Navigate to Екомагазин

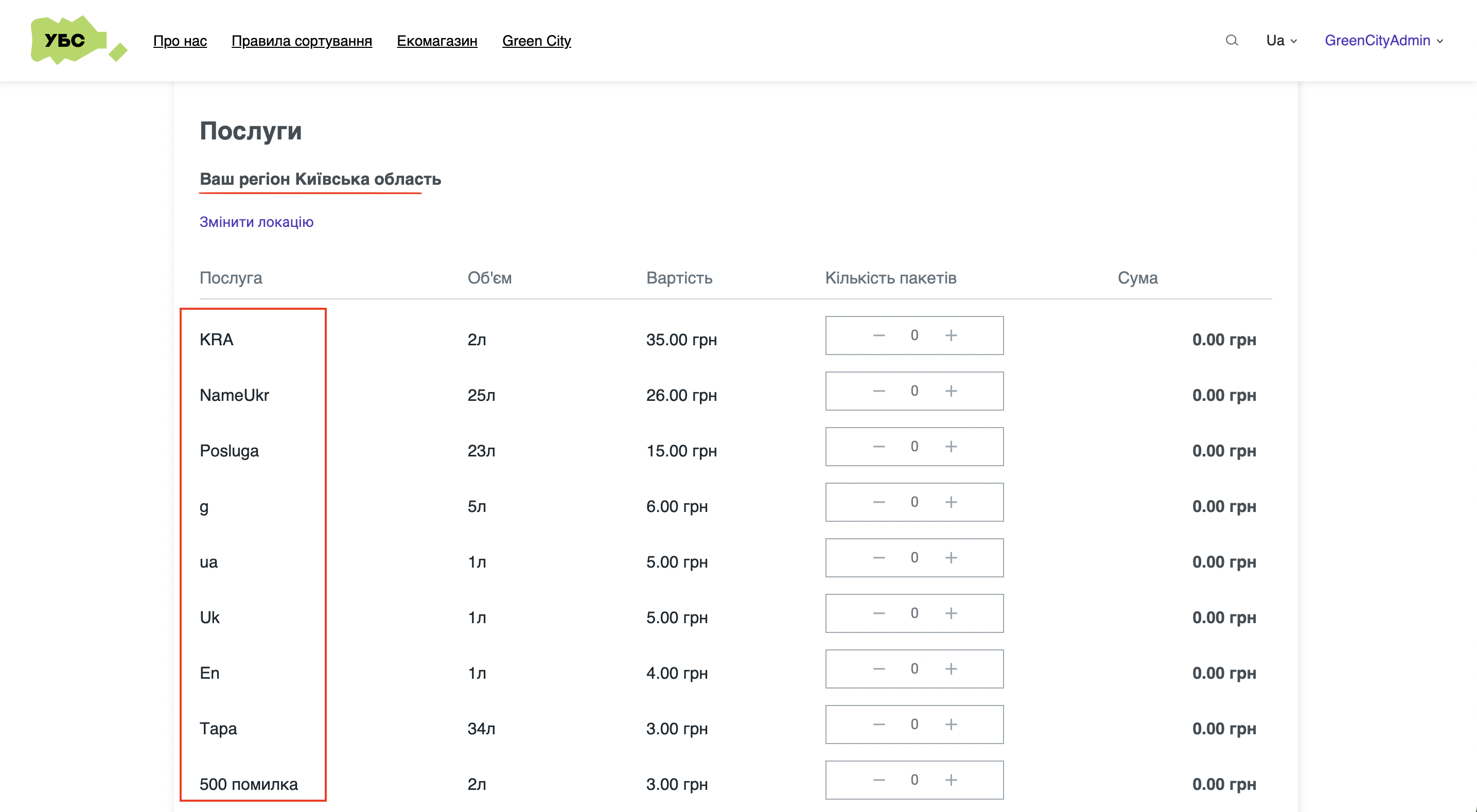[x=437, y=41]
